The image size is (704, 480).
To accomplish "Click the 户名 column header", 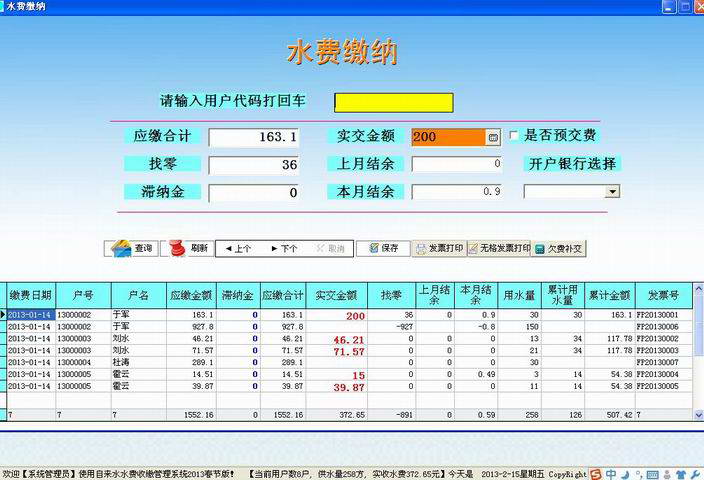I will (x=138, y=295).
